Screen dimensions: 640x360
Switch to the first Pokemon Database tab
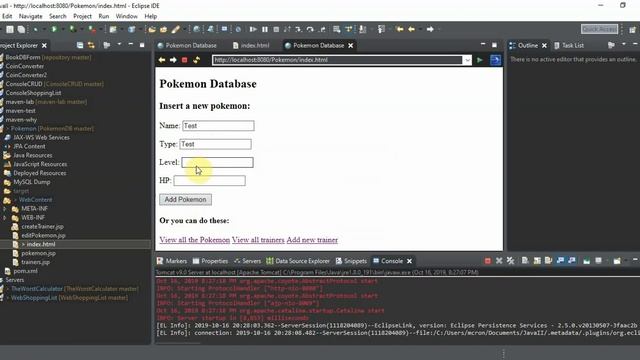coord(187,45)
